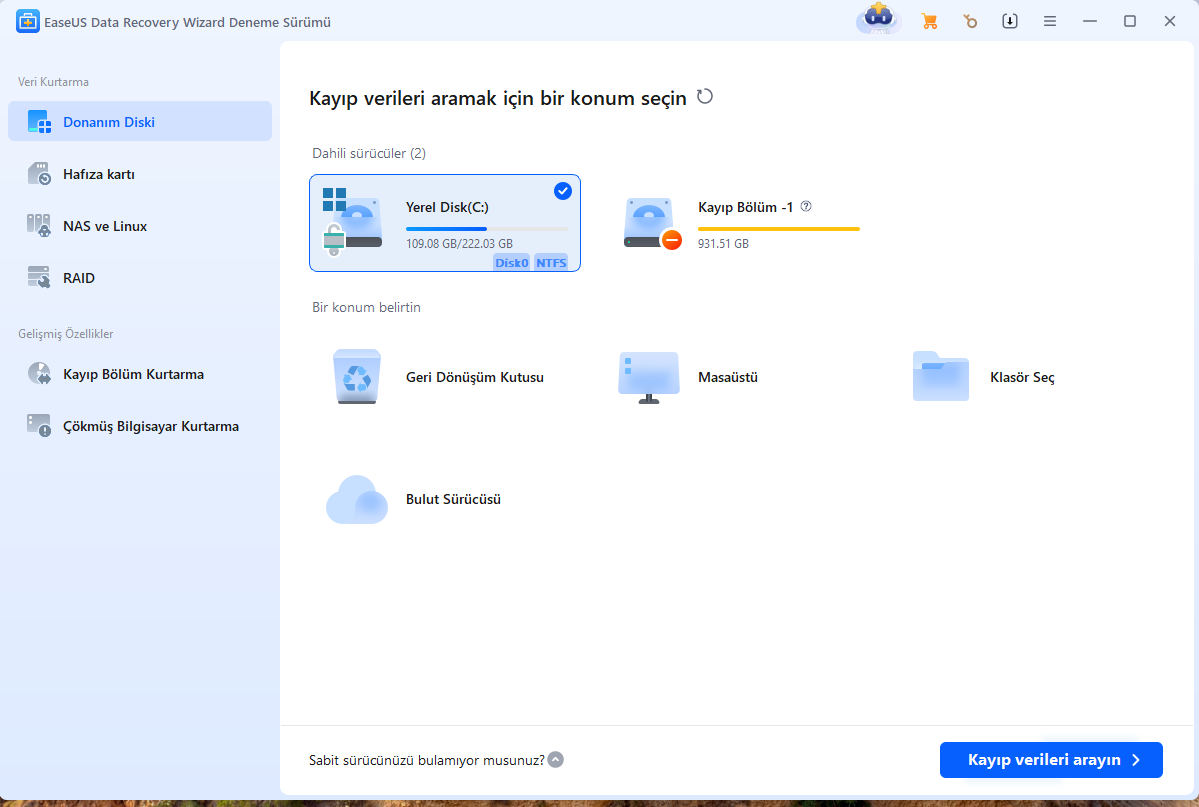Click the desktop monitor icon

(x=649, y=377)
